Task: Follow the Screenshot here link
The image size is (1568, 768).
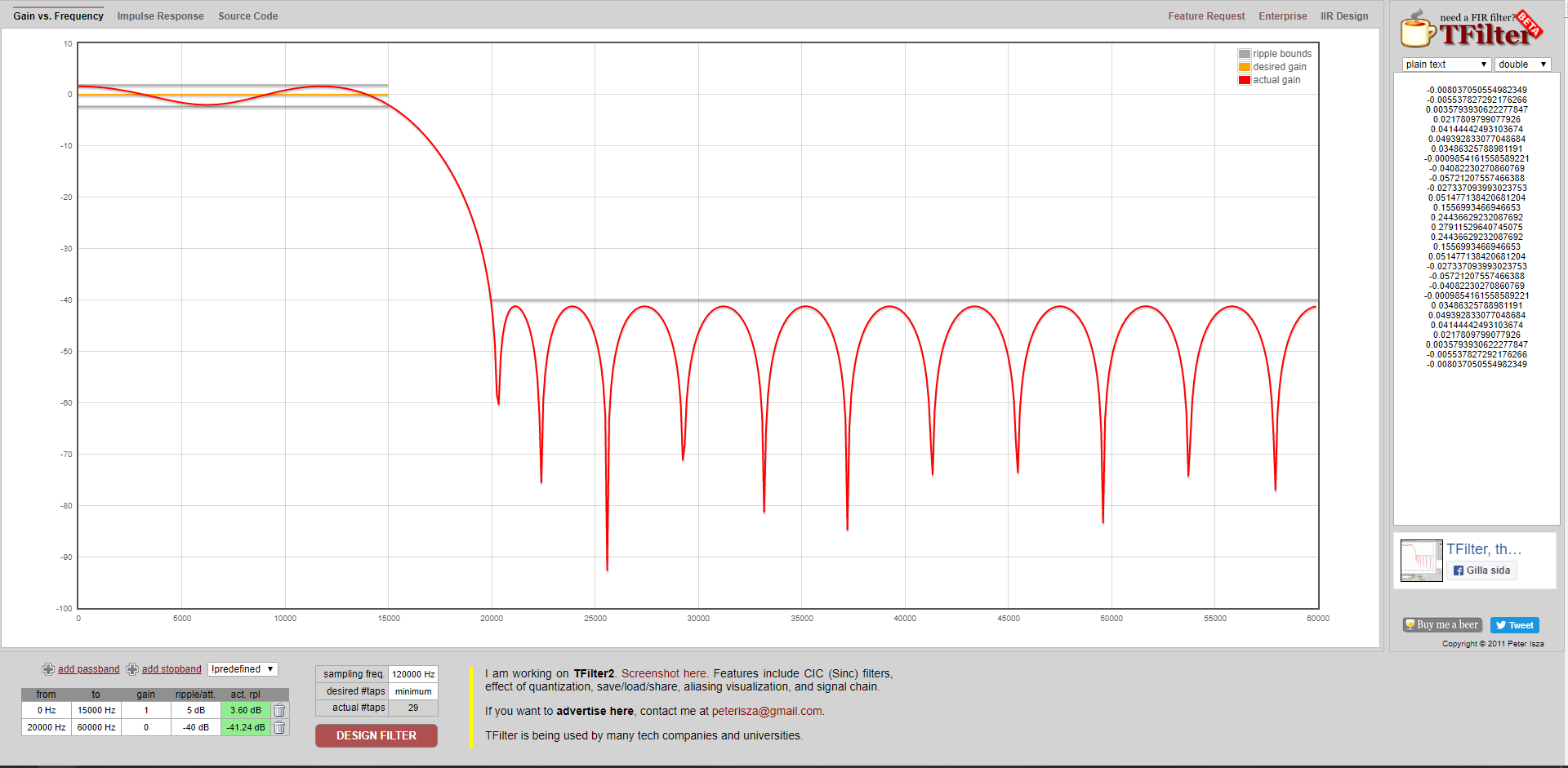Action: point(663,673)
